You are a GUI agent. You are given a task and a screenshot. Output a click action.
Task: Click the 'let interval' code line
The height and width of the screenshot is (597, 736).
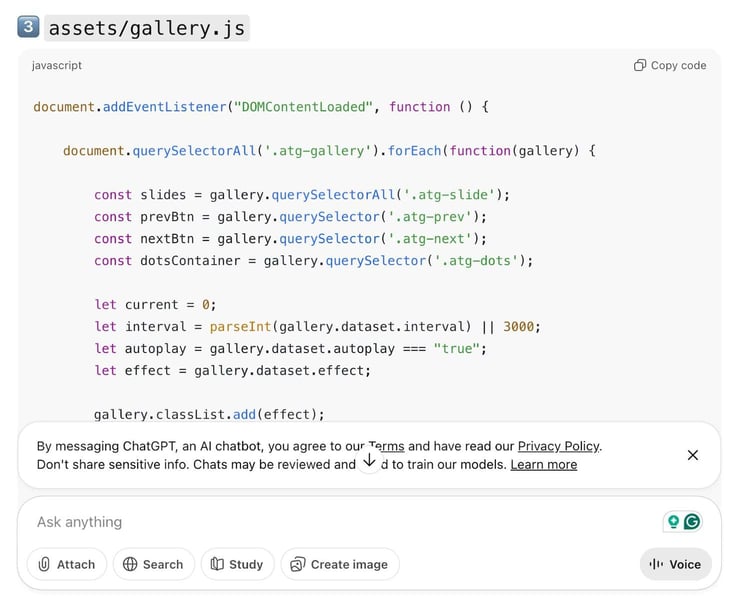pos(317,327)
